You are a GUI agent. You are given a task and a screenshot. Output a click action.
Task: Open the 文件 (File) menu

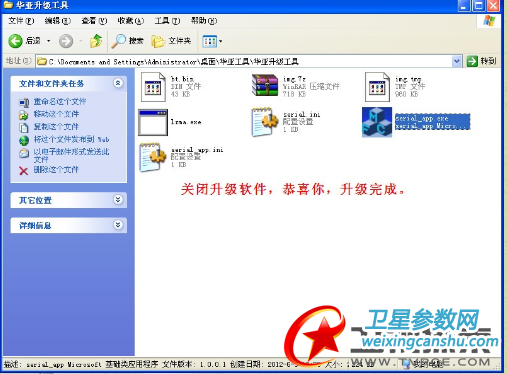tap(21, 21)
